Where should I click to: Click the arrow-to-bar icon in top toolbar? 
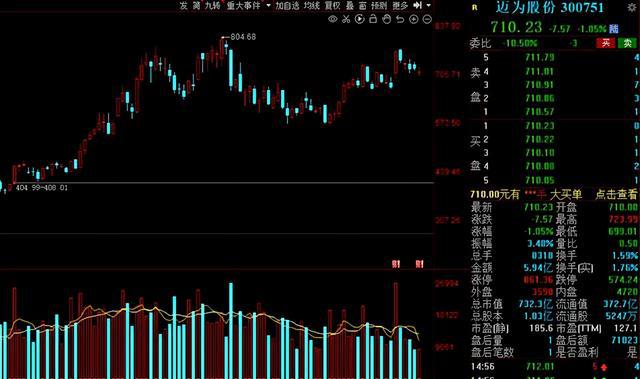click(417, 5)
